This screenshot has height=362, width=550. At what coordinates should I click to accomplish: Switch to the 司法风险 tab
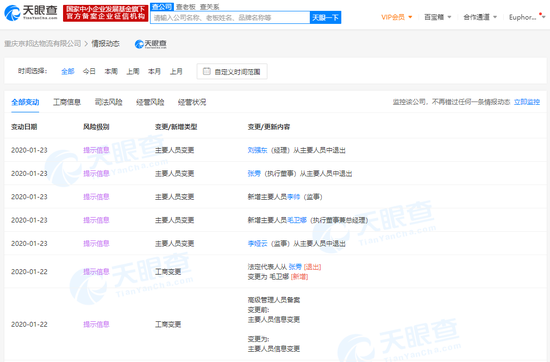coord(108,102)
